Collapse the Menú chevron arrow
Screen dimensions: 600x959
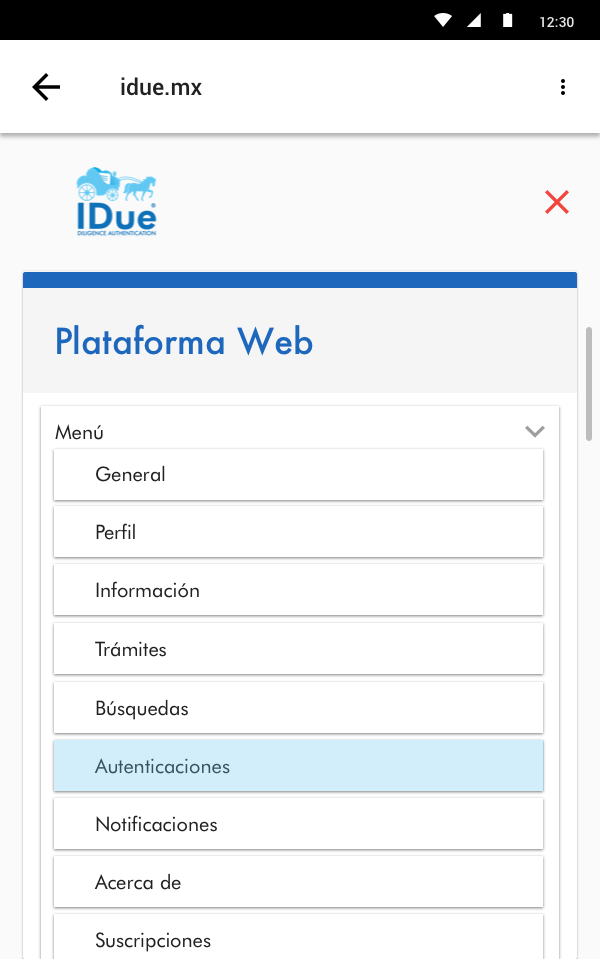point(535,431)
